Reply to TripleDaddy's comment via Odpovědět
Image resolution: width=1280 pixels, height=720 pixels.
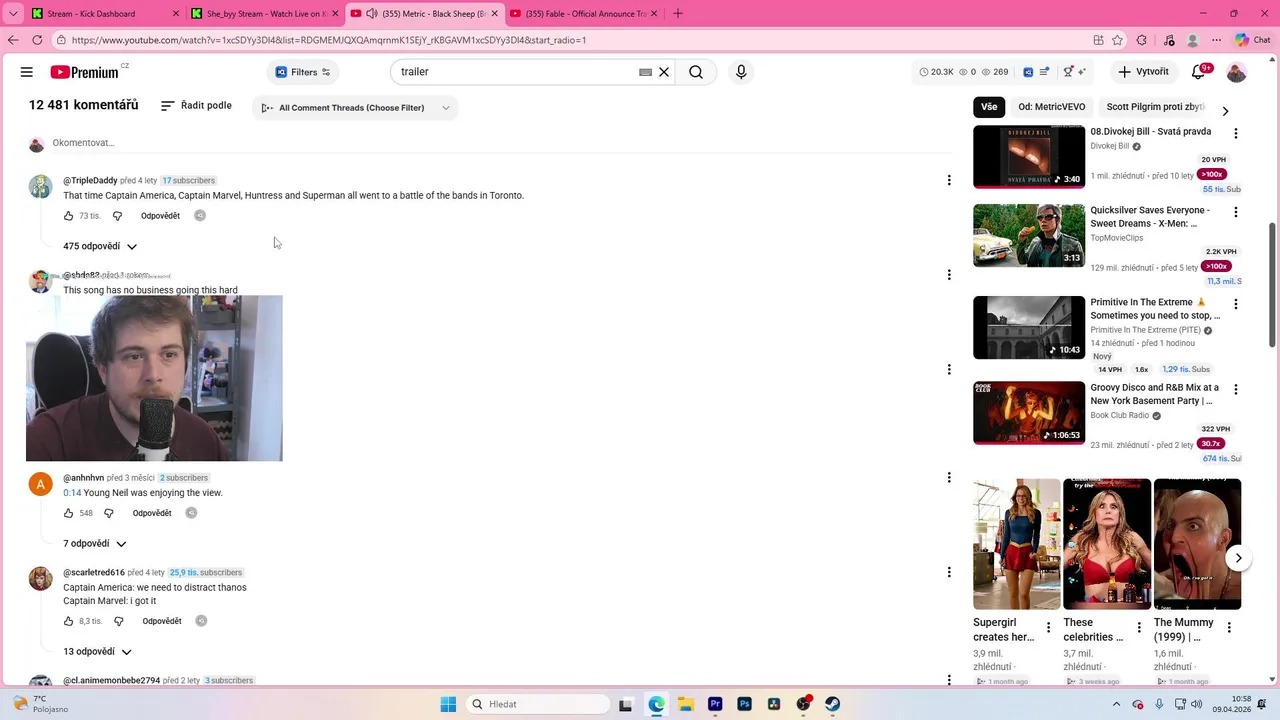point(160,216)
